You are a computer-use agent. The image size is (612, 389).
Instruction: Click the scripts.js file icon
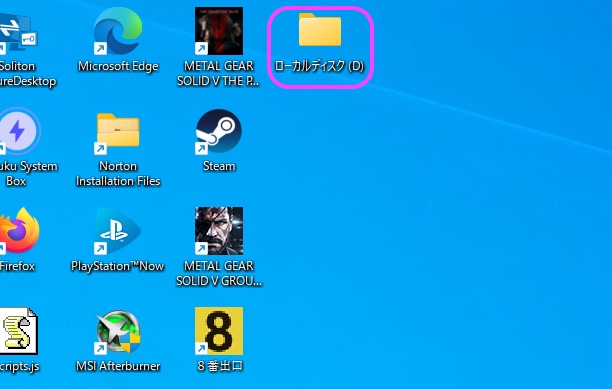18,331
